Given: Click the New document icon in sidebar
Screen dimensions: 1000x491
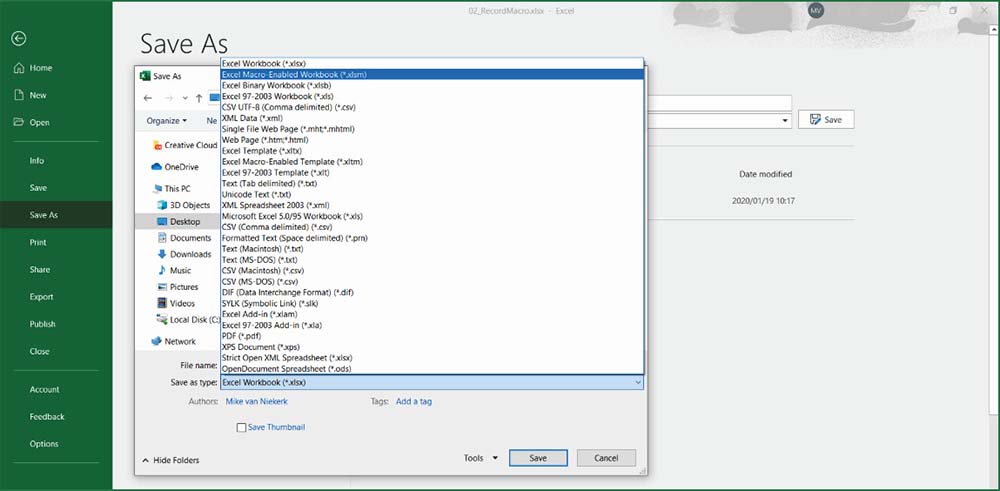Looking at the screenshot, I should click(18, 95).
